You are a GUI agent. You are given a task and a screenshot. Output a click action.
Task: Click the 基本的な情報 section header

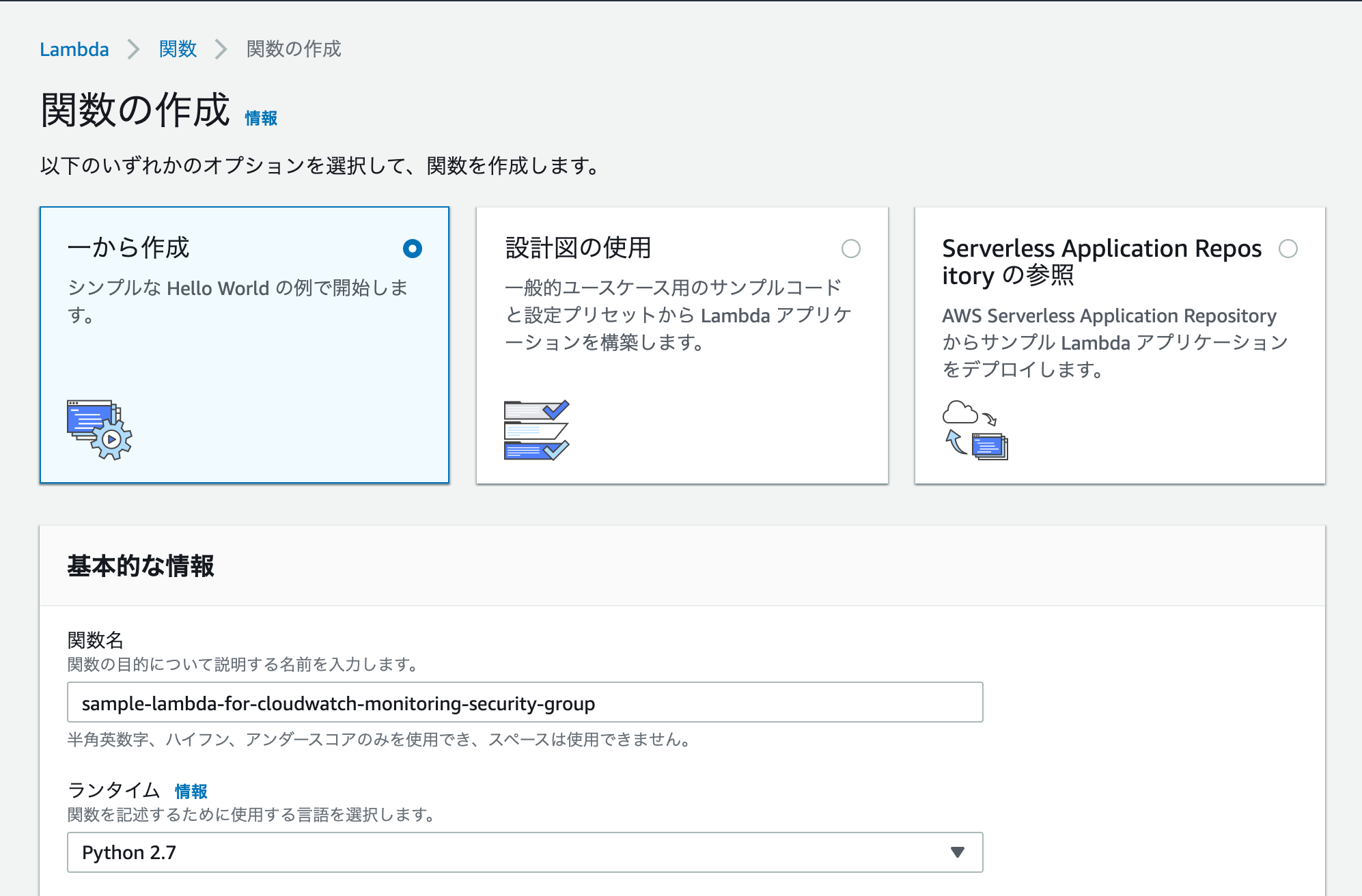[x=141, y=566]
